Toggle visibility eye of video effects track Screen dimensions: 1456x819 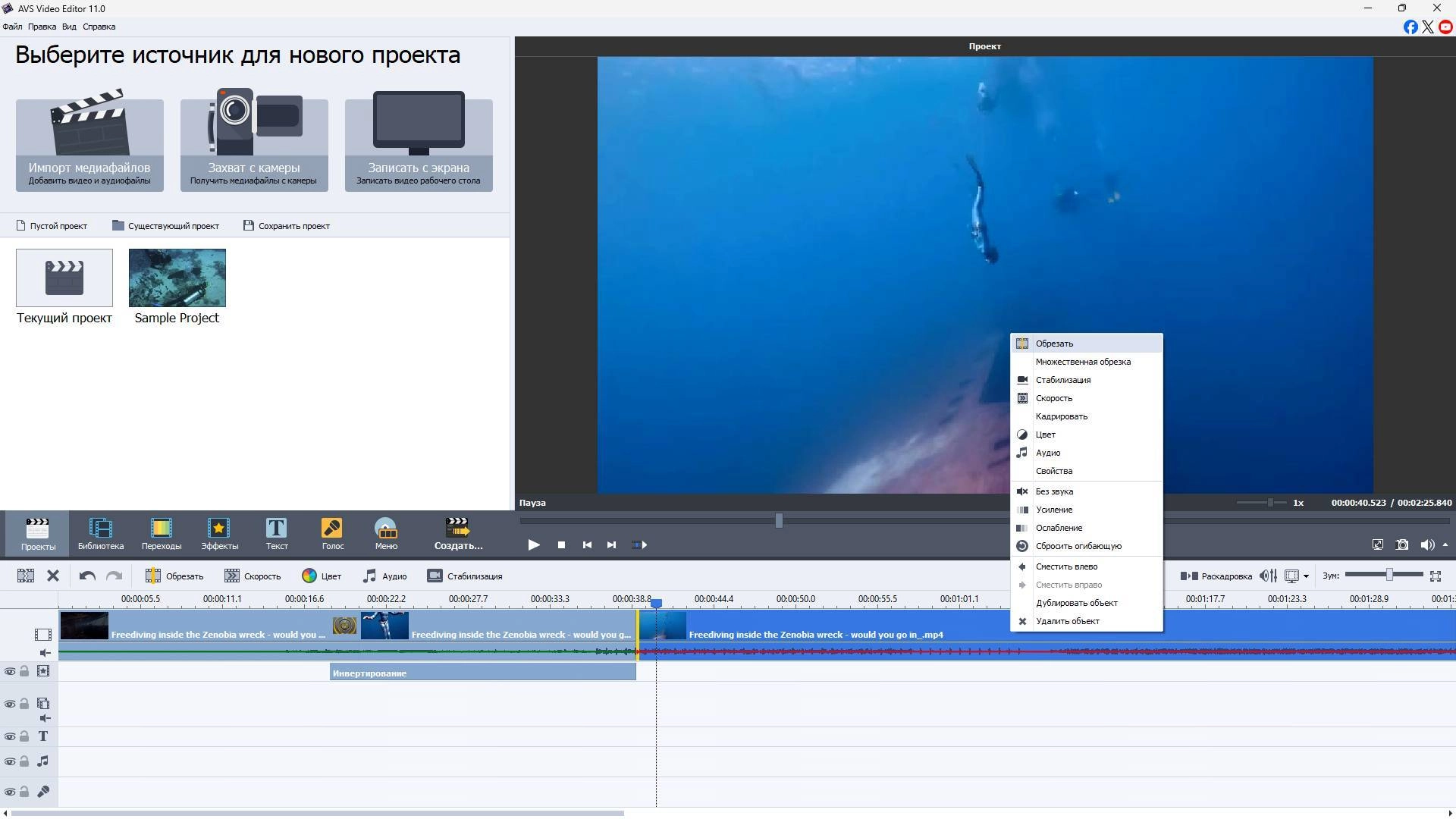(10, 671)
